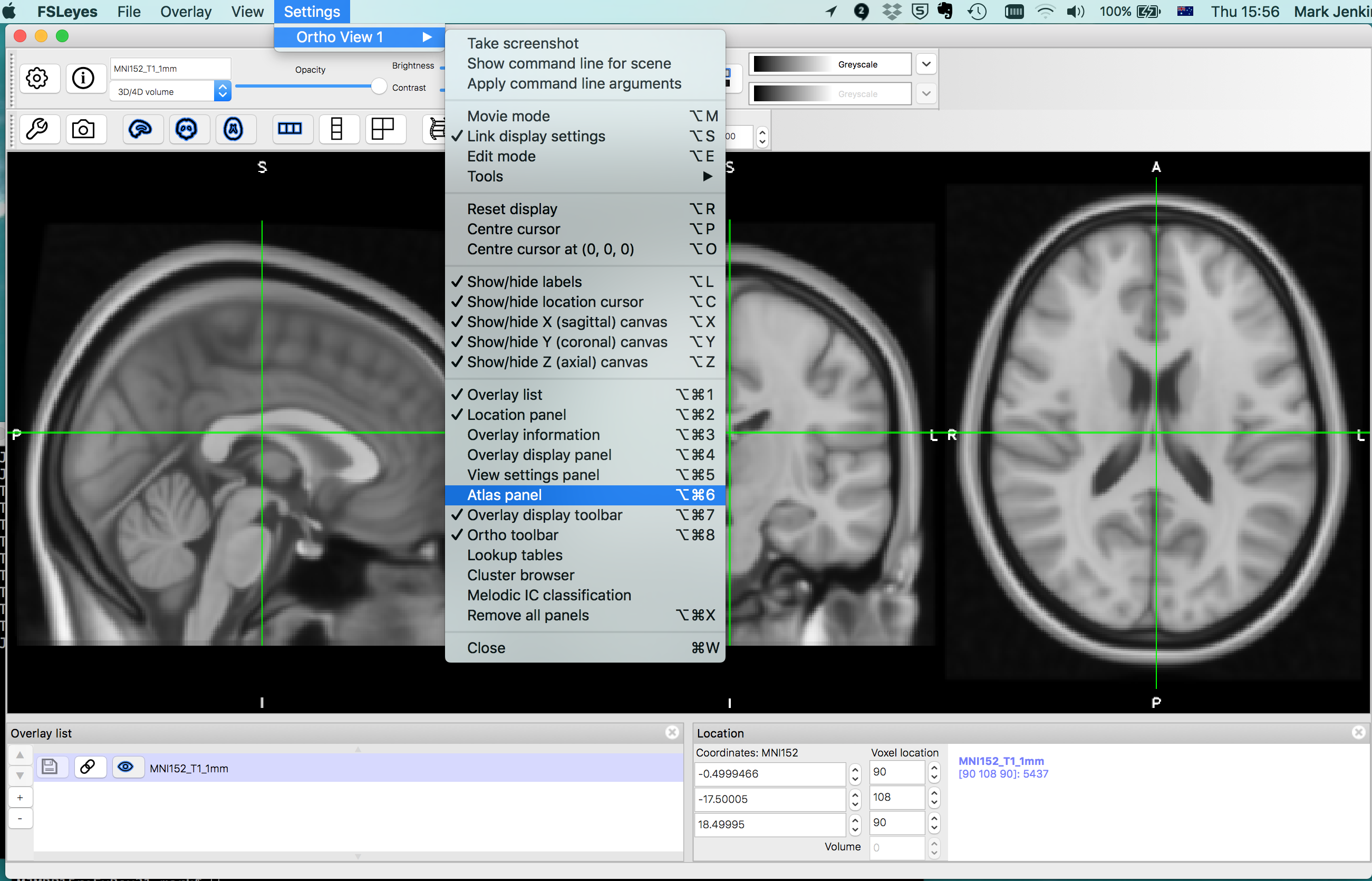Screen dimensions: 1372x881
Task: Open Melodic IC classification
Action: coord(585,595)
